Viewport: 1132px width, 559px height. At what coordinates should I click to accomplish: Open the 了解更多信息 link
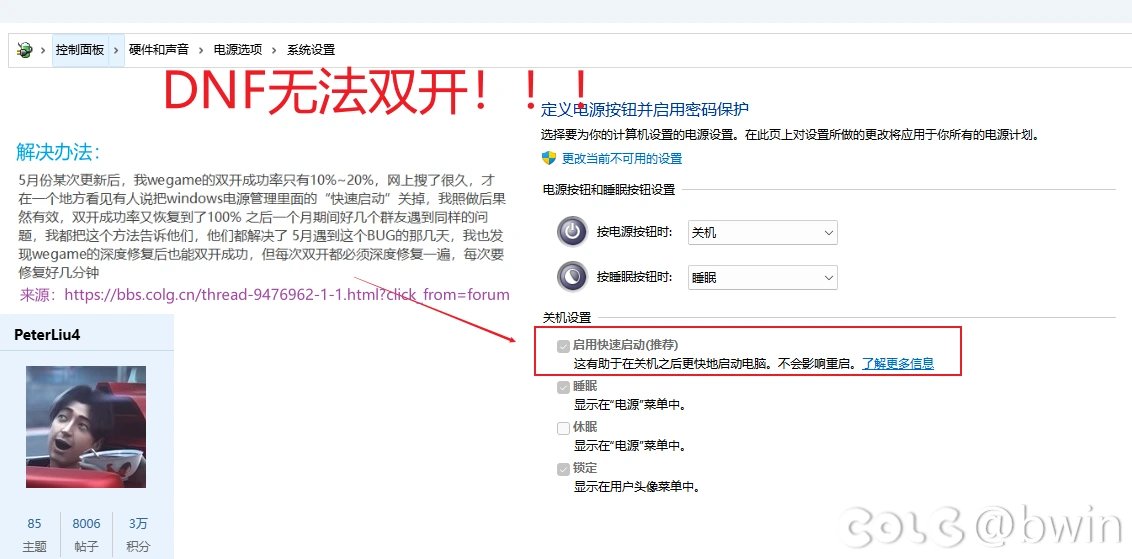[897, 364]
